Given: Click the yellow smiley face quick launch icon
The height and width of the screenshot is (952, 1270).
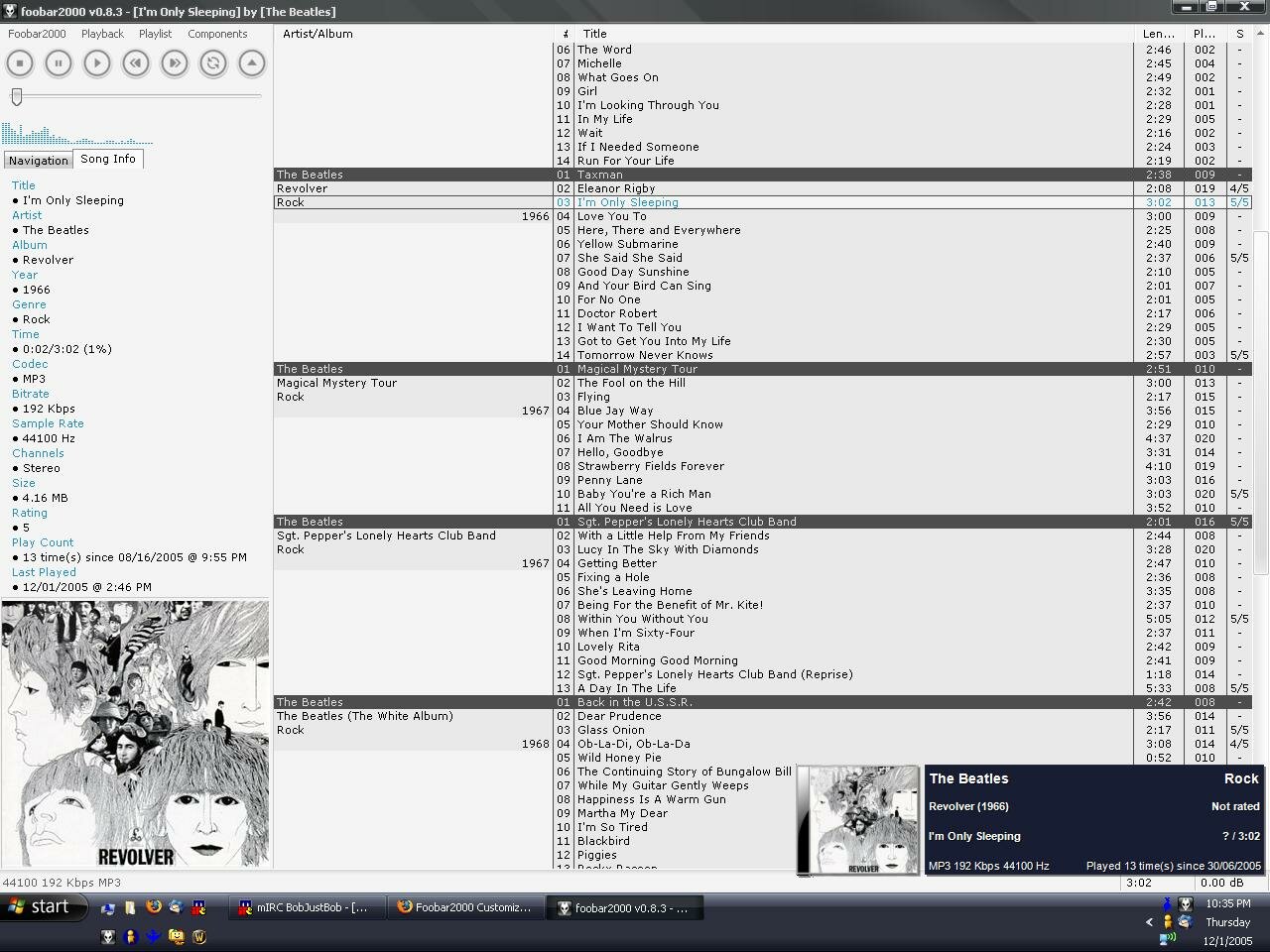Looking at the screenshot, I should coord(177,936).
